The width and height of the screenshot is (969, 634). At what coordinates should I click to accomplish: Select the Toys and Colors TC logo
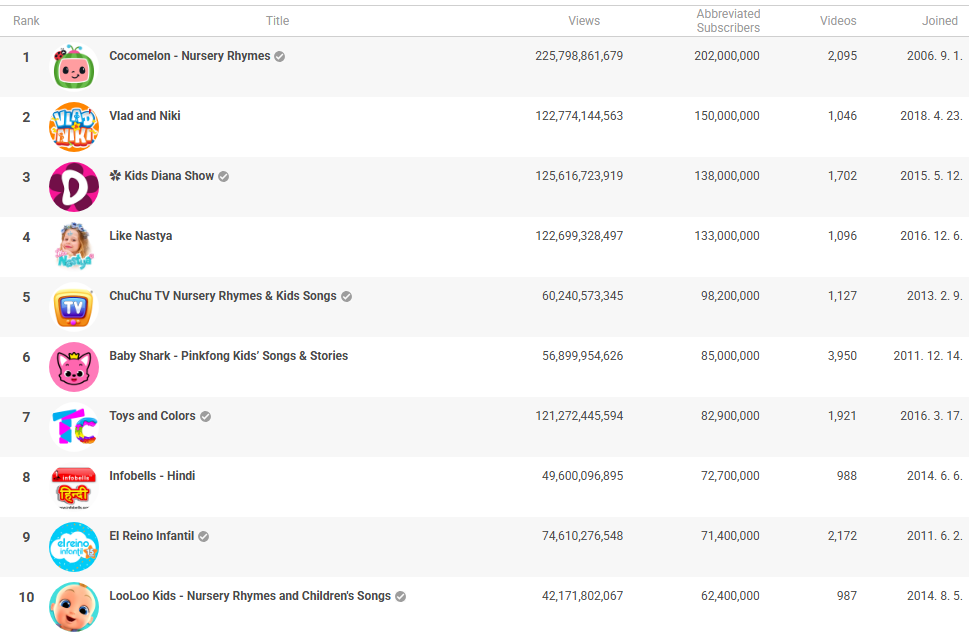pos(74,426)
